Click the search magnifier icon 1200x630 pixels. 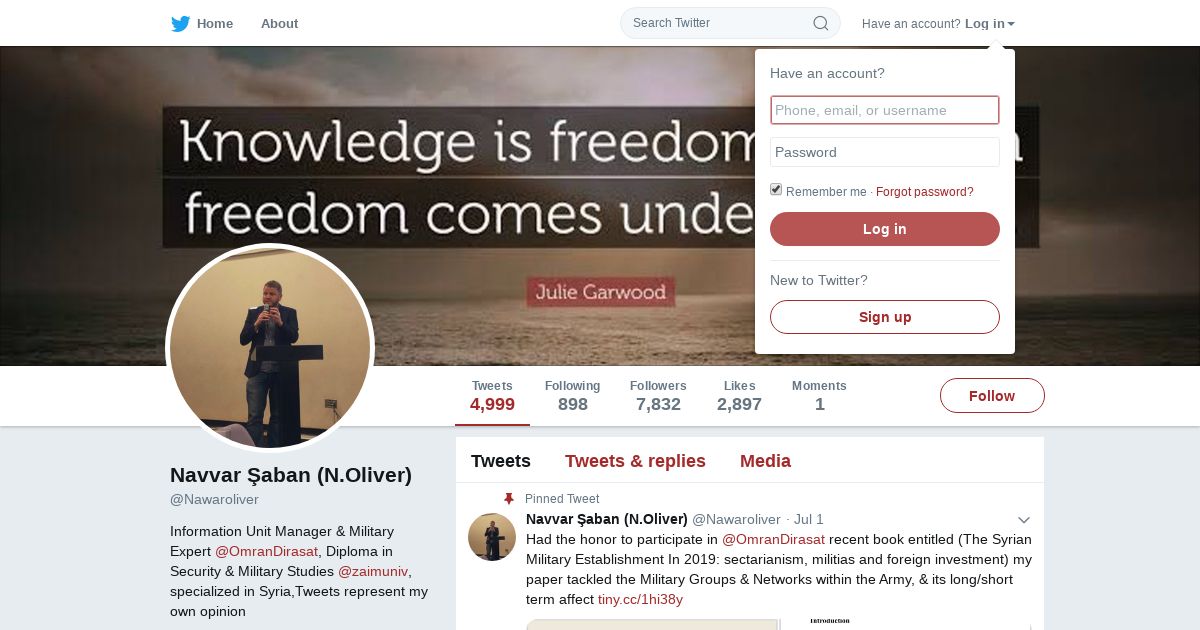point(820,23)
